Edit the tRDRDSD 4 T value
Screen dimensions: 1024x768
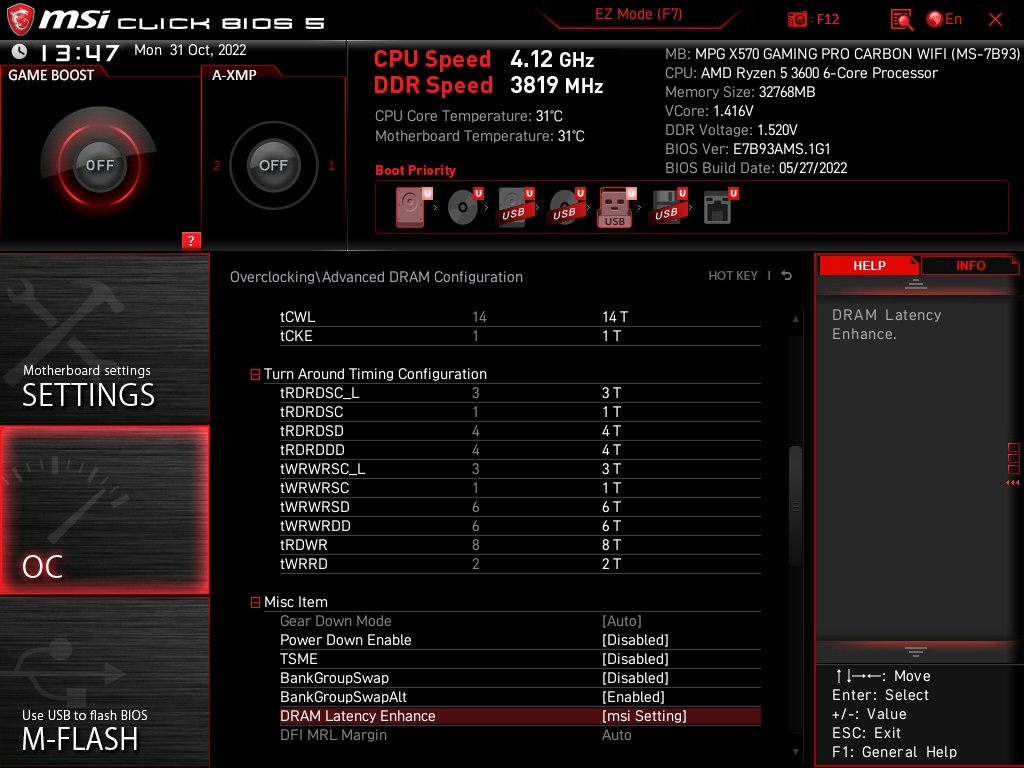[611, 431]
